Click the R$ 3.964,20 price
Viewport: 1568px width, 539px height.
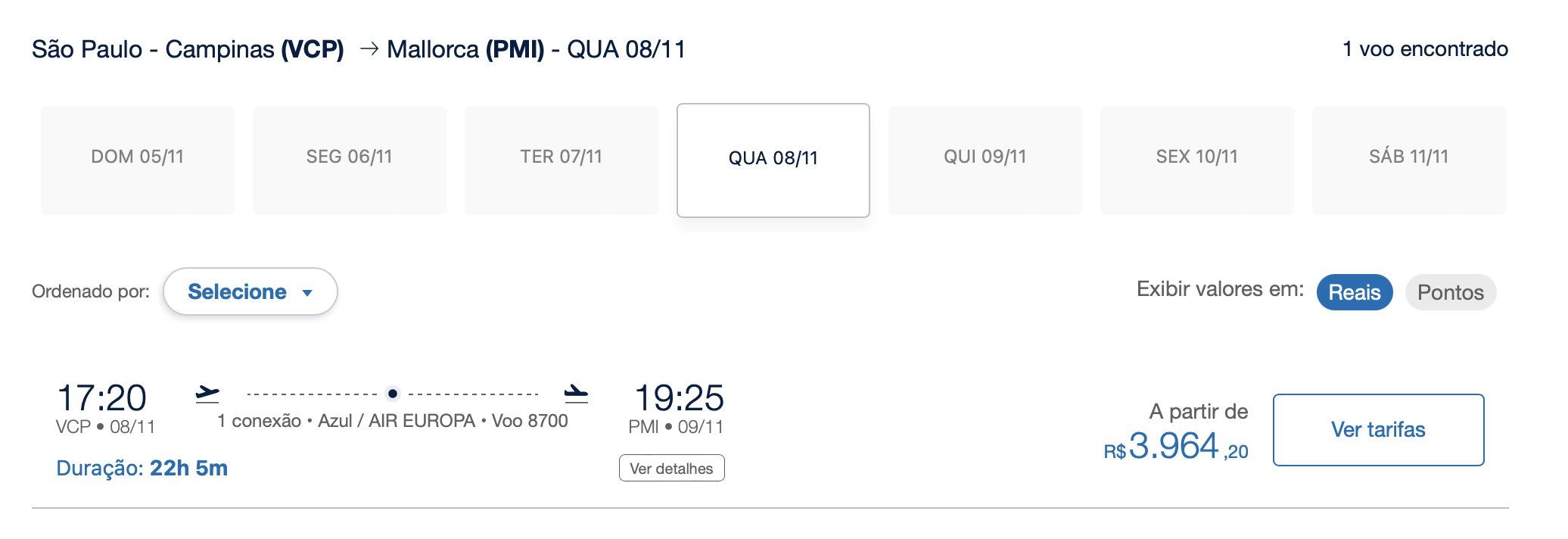coord(1175,447)
